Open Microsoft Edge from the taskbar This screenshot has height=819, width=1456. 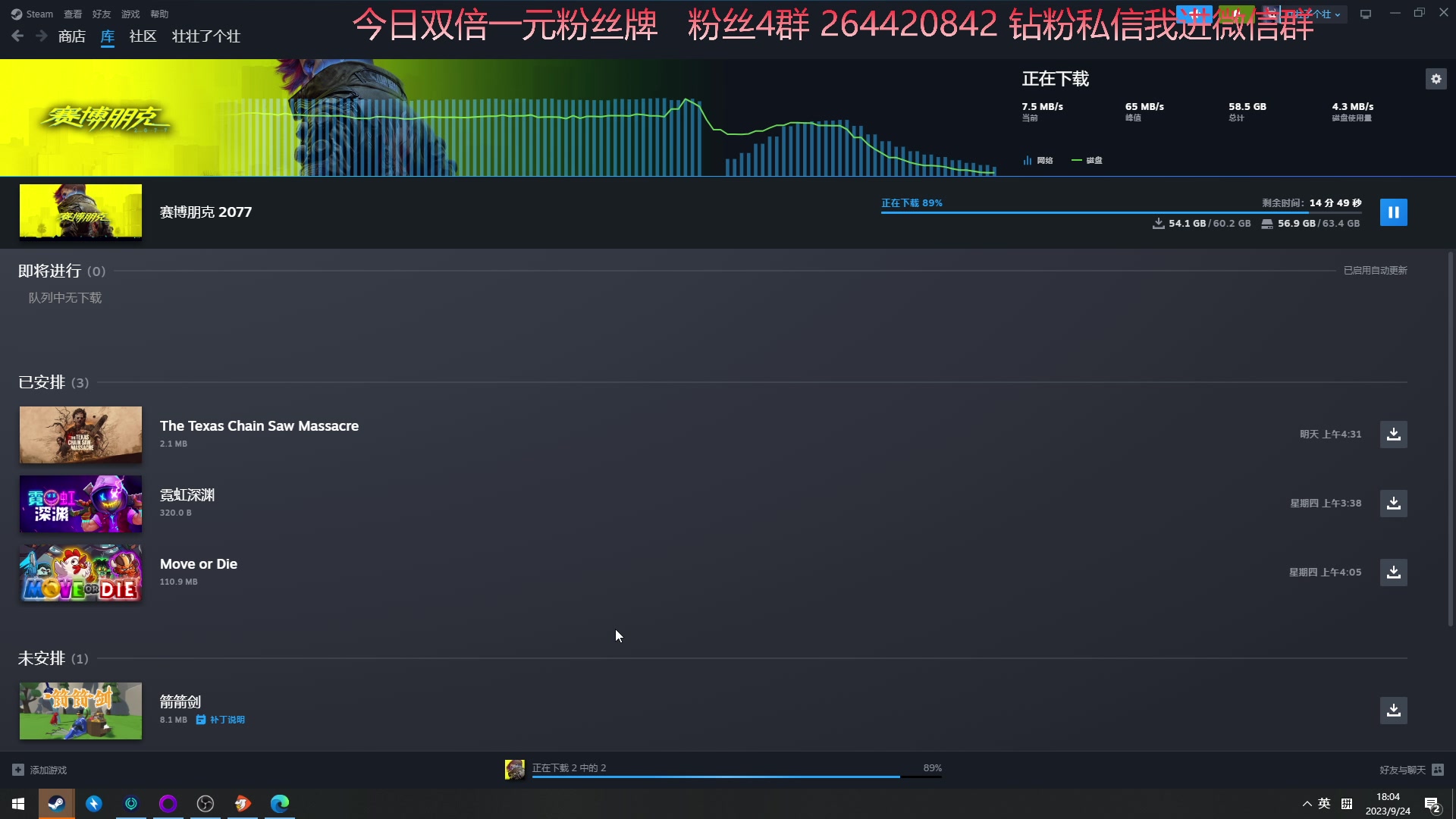(x=280, y=804)
